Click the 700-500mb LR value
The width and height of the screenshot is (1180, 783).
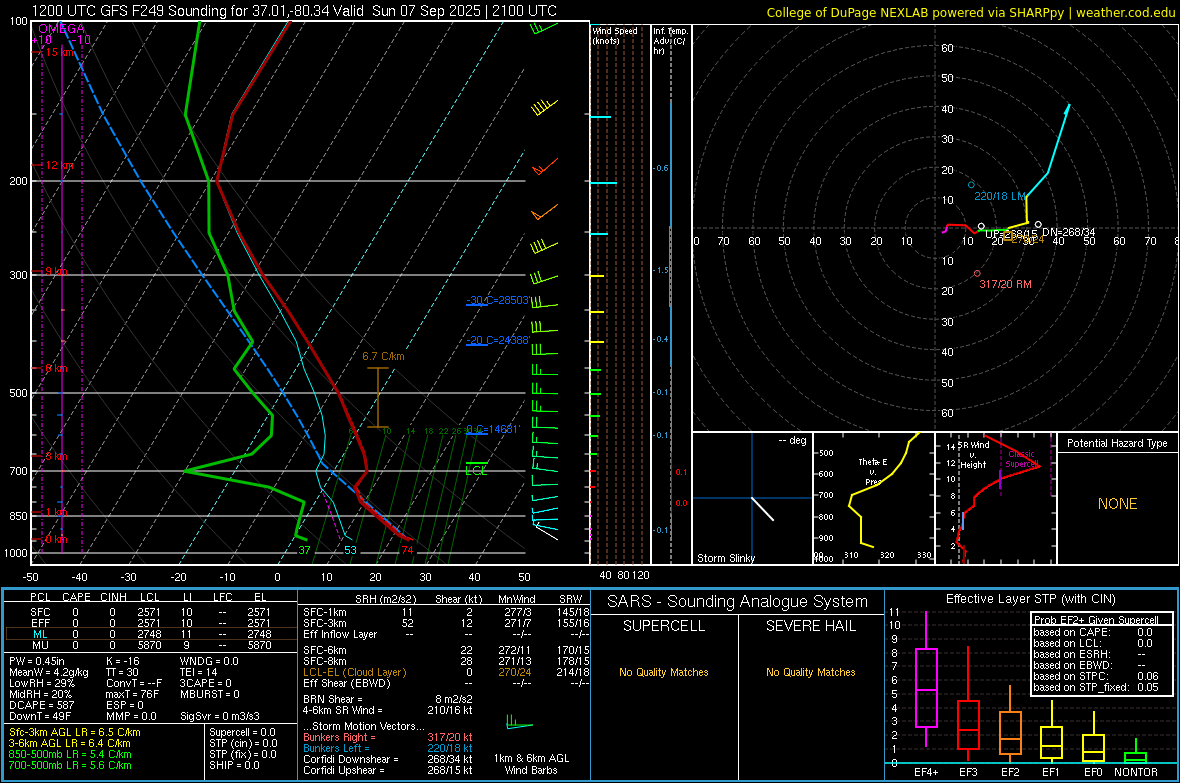pyautogui.click(x=70, y=765)
